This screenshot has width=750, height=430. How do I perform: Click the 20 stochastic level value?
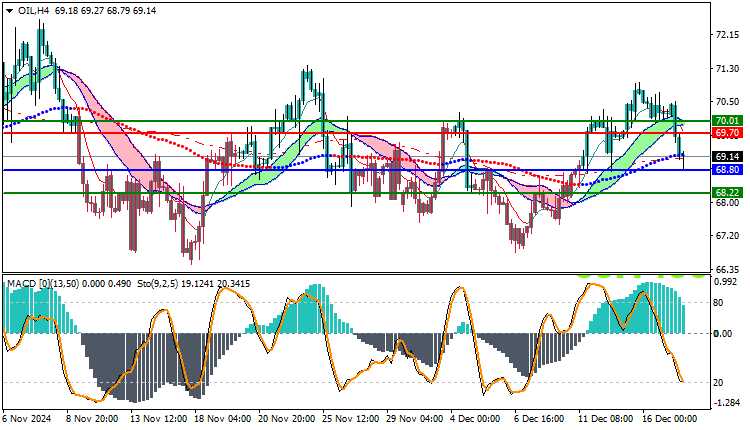point(718,383)
